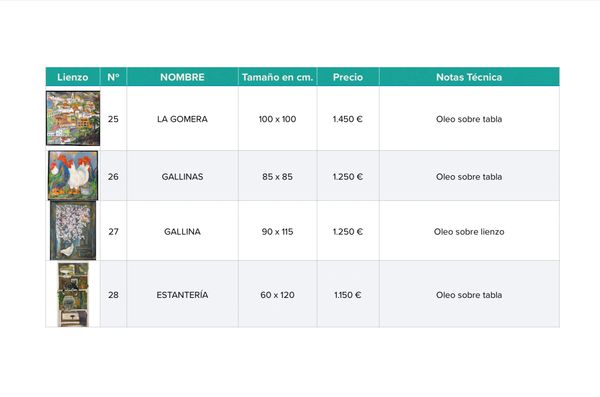This screenshot has height=397, width=600.
Task: Select the 1.150 € price cell
Action: [348, 295]
